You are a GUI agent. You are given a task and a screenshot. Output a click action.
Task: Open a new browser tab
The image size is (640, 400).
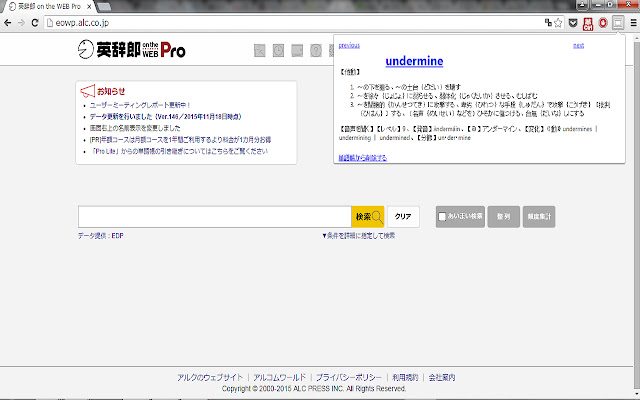(104, 7)
